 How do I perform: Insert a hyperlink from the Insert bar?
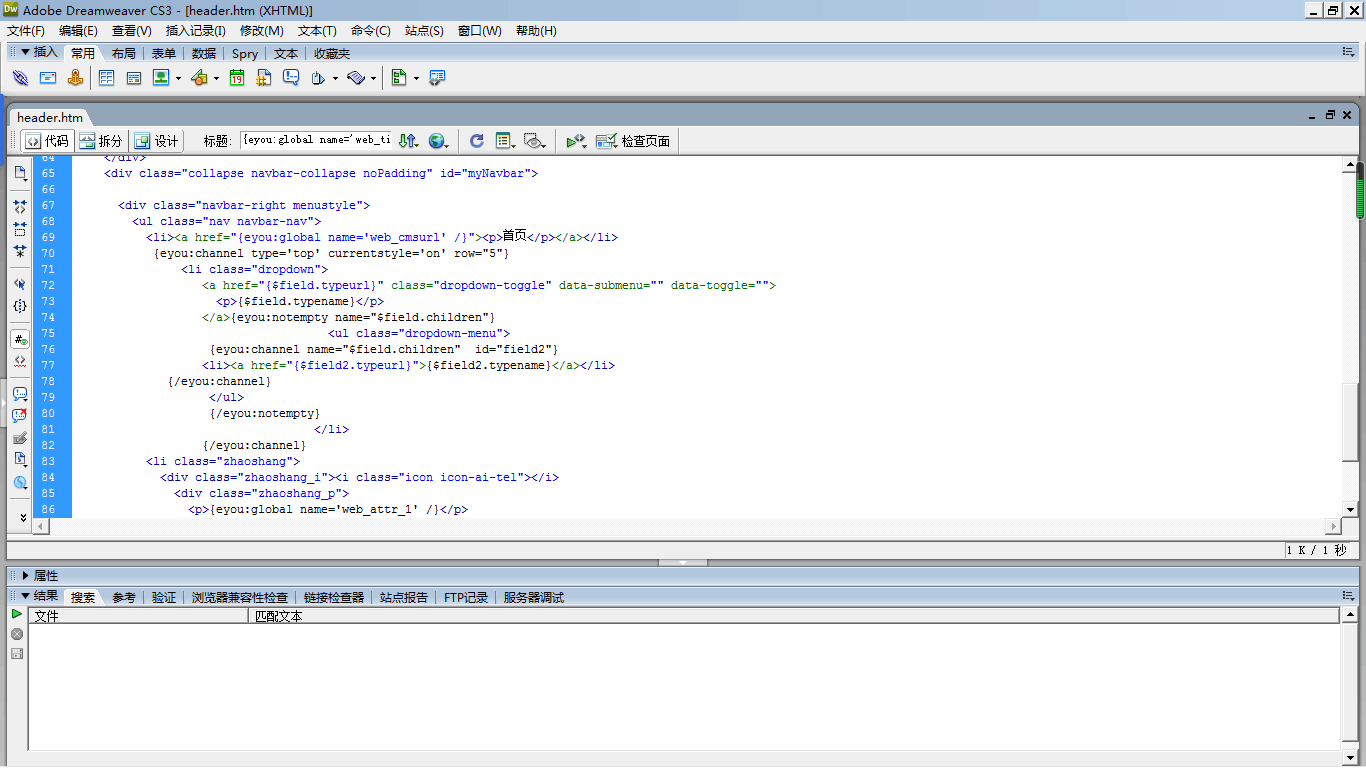[20, 78]
